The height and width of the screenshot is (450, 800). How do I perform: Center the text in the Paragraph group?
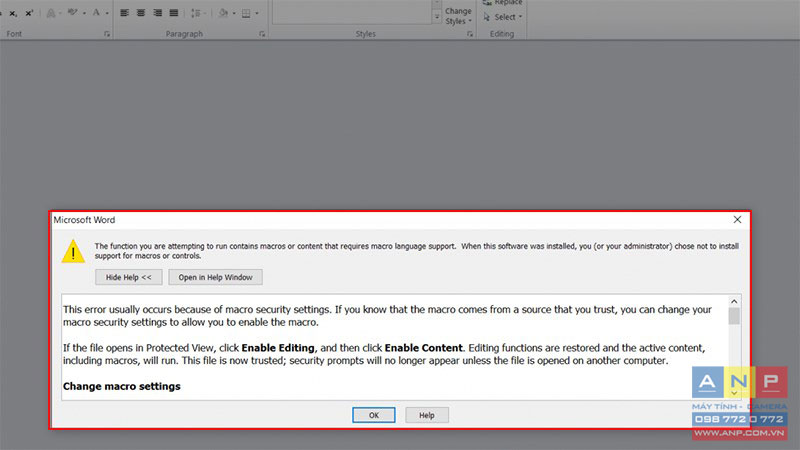click(x=141, y=13)
